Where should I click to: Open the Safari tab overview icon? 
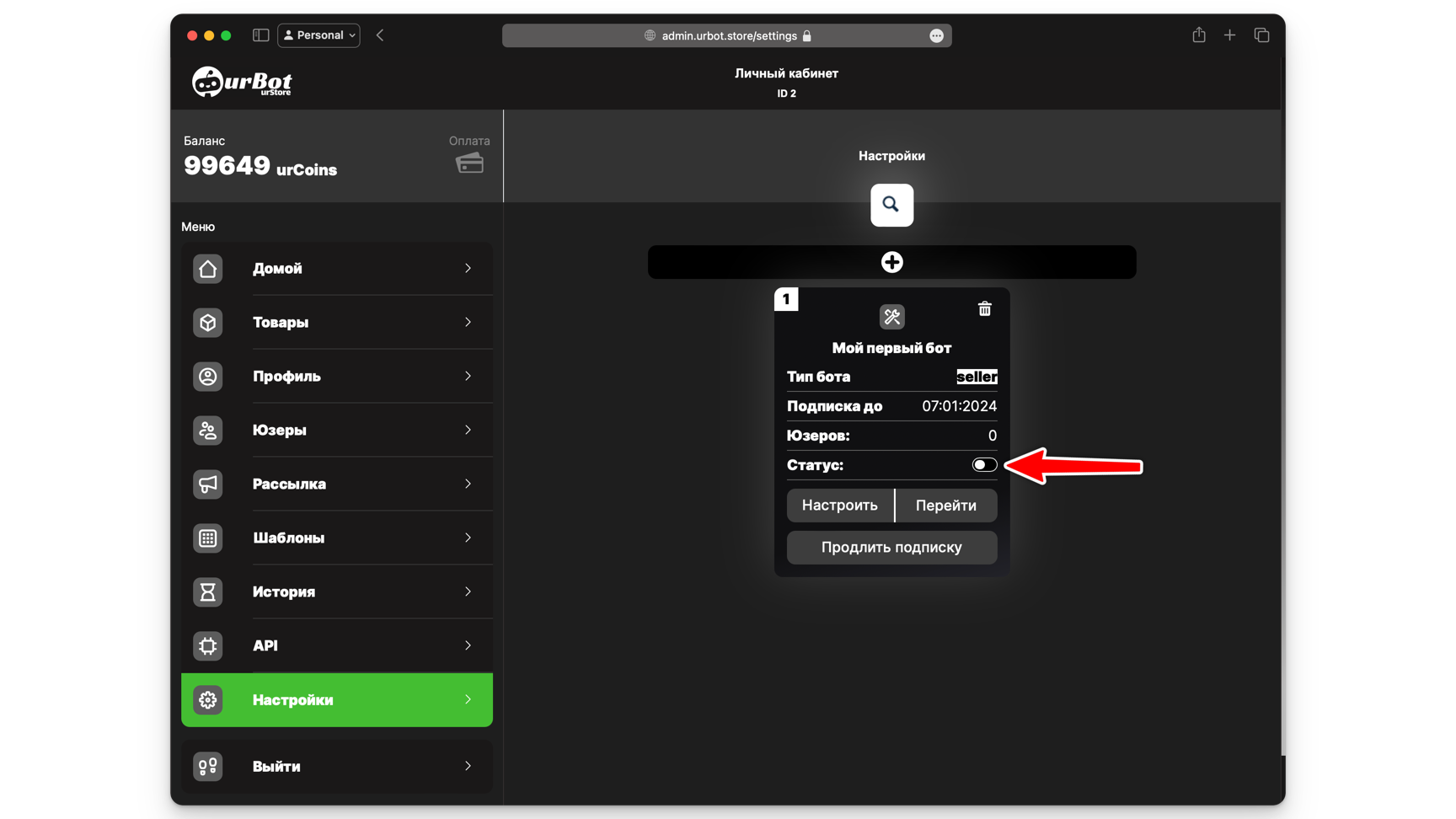1261,35
